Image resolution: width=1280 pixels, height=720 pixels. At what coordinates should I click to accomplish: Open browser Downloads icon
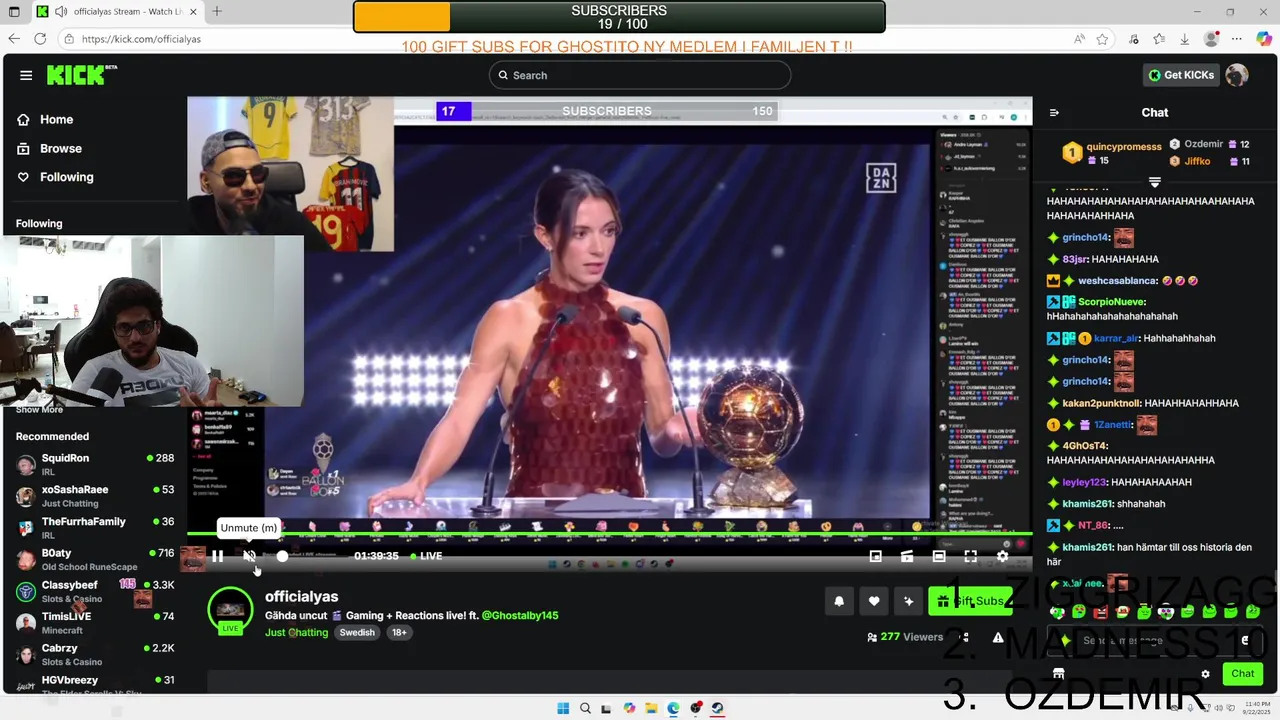coord(1184,39)
